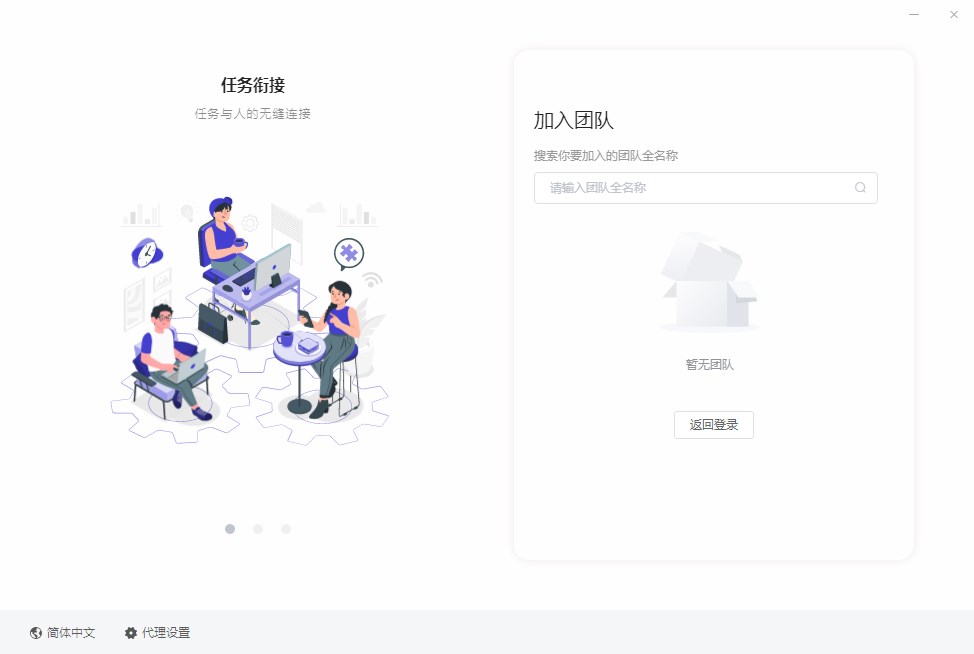
Task: Switch to the second carousel slide dot
Action: pos(258,529)
